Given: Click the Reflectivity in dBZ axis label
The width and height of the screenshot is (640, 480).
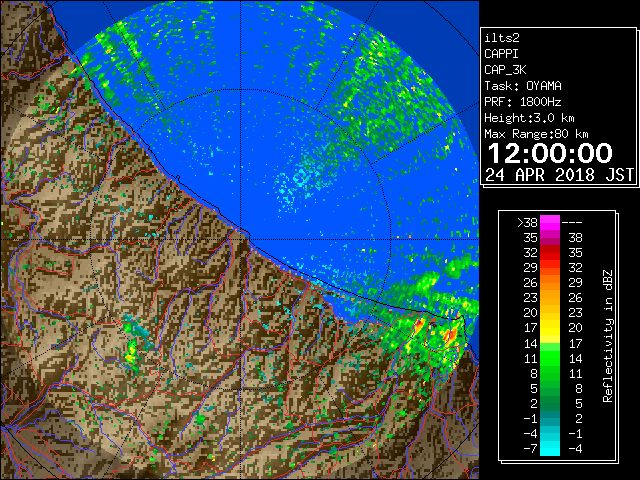Looking at the screenshot, I should [607, 336].
